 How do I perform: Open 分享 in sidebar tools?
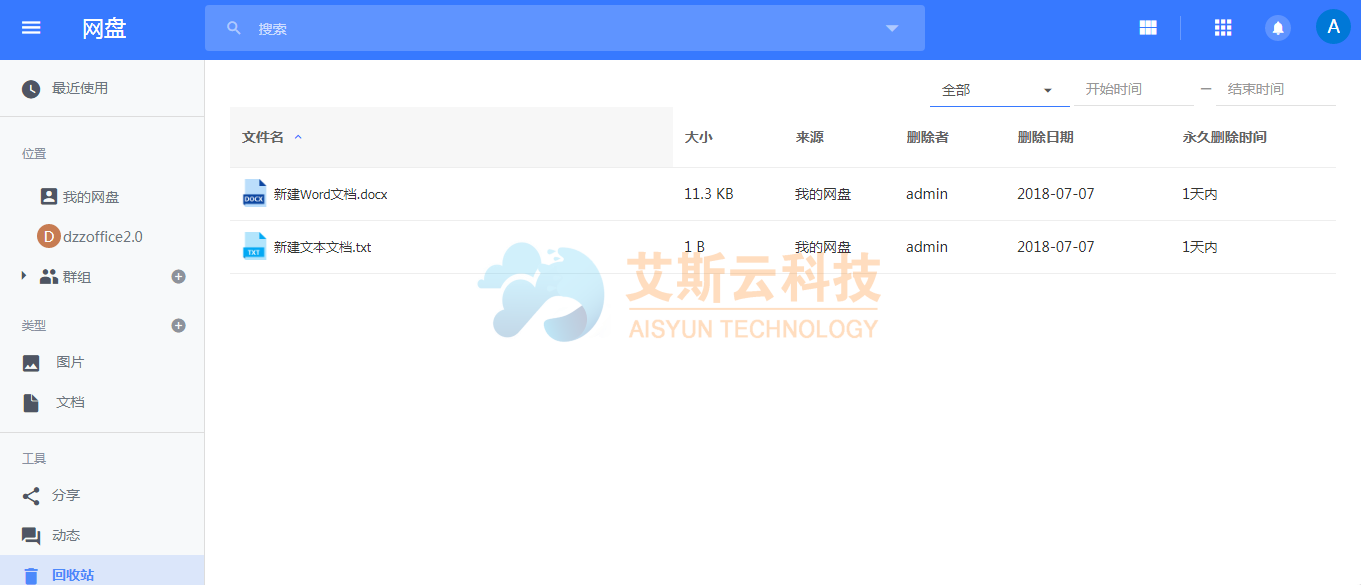pyautogui.click(x=66, y=495)
